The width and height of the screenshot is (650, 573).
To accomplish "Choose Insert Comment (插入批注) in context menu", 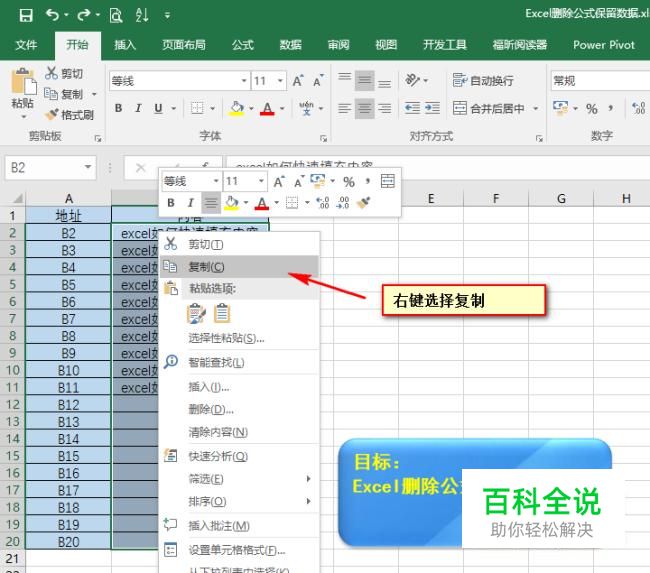I will click(x=239, y=526).
